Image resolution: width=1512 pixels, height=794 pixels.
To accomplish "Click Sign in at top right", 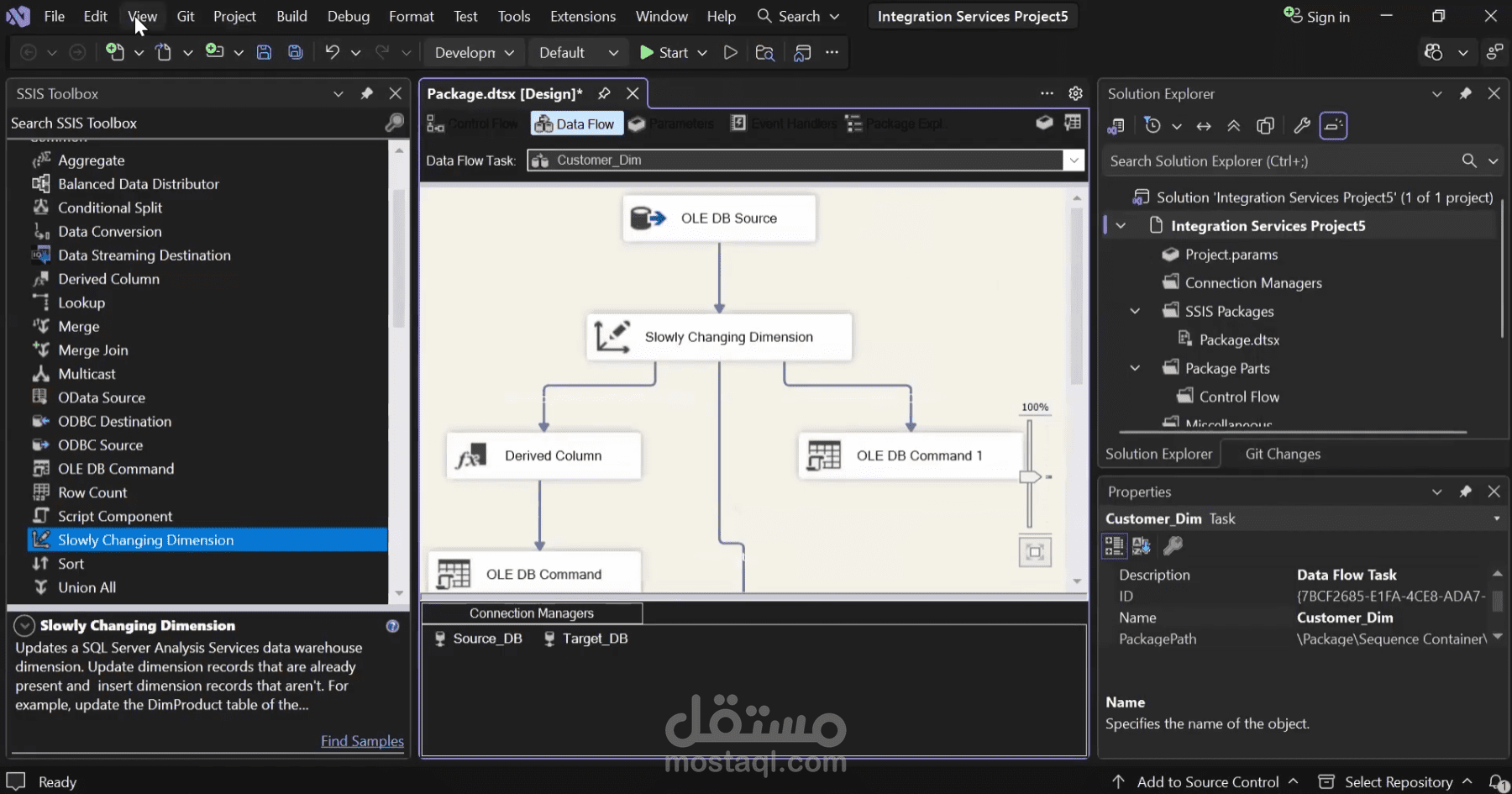I will (x=1317, y=16).
